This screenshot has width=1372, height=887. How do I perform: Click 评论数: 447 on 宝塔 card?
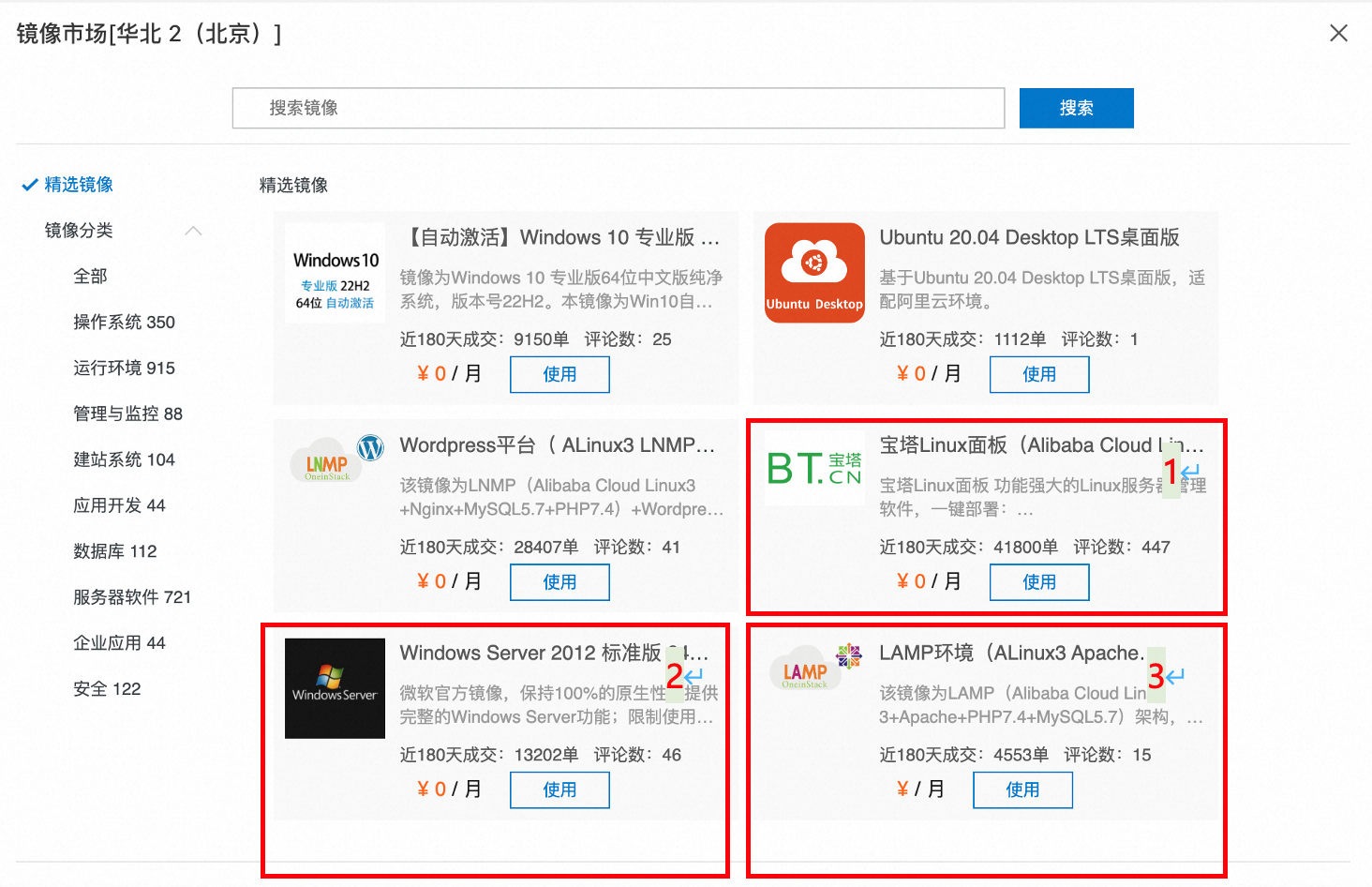pyautogui.click(x=1122, y=548)
